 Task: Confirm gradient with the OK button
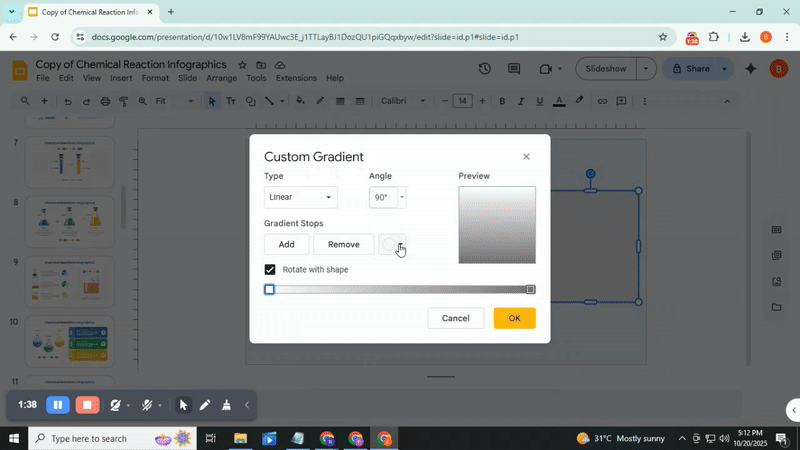pos(514,318)
